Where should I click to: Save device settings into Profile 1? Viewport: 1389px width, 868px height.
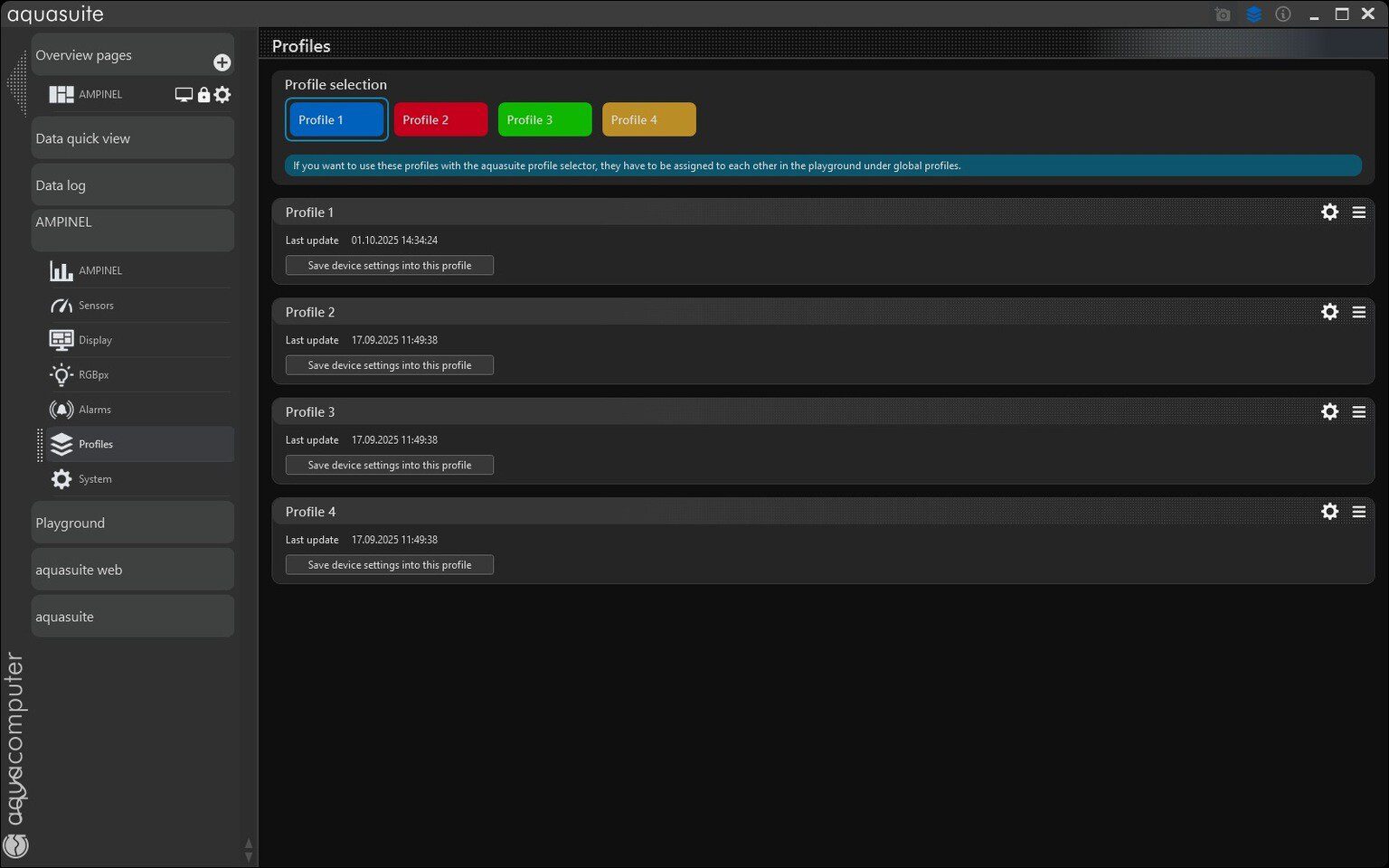pyautogui.click(x=389, y=266)
